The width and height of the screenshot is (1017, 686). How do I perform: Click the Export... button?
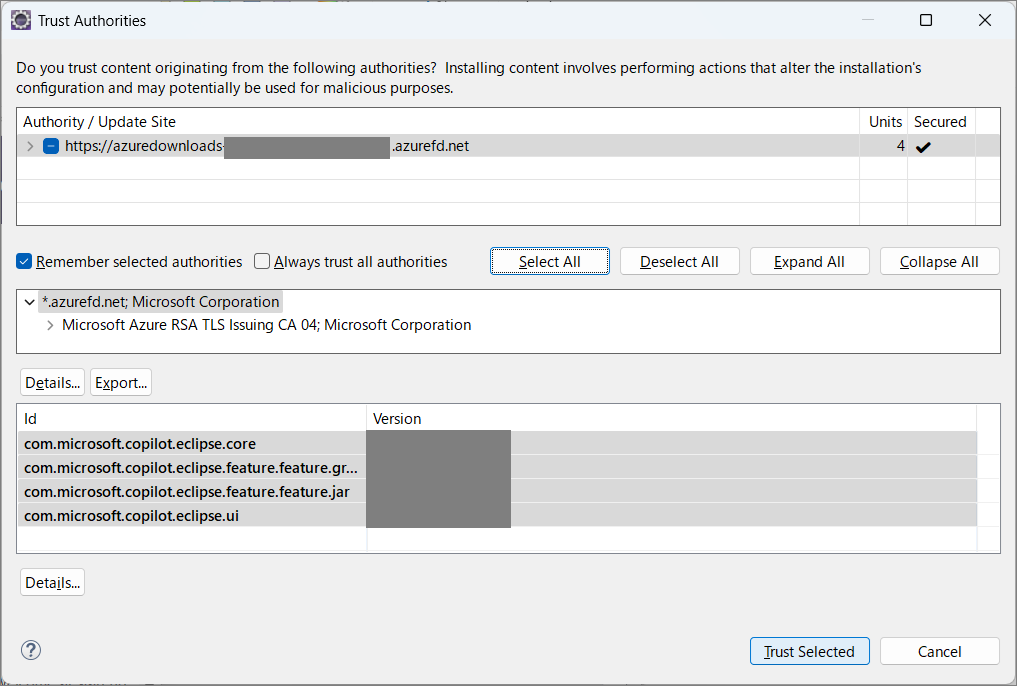pyautogui.click(x=121, y=383)
